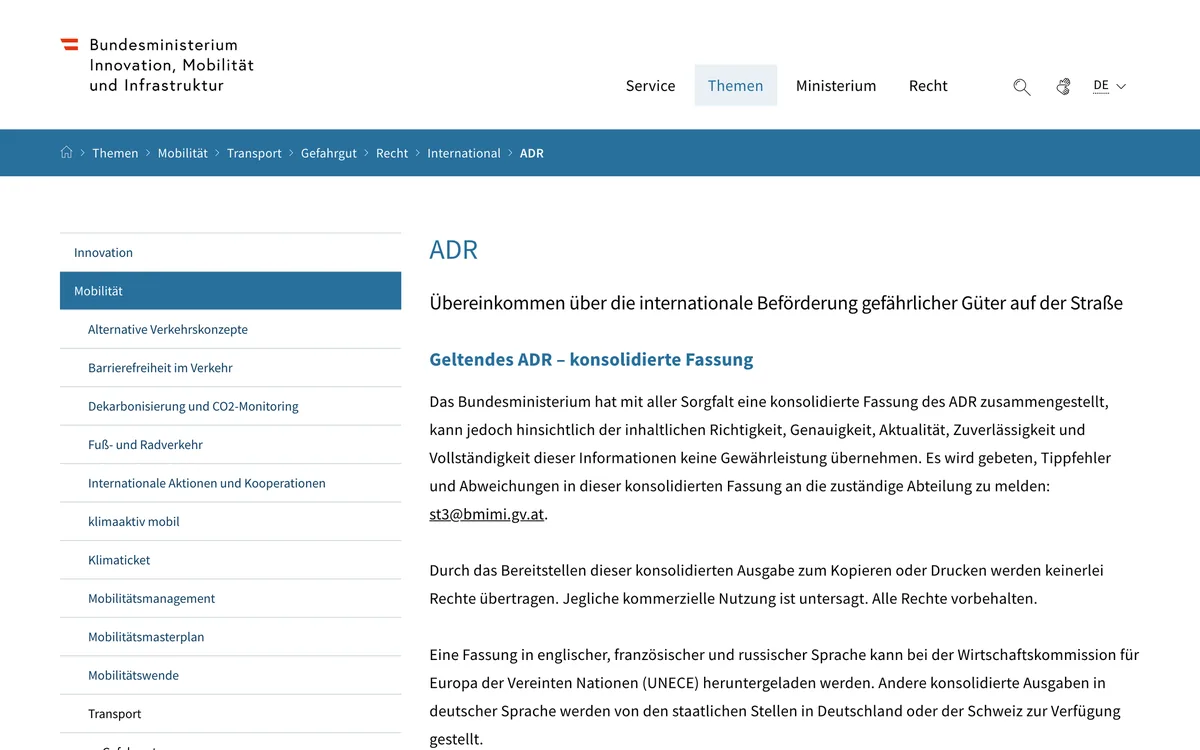
Task: Open Mobilitätsmanagement sidebar link
Action: 230,599
